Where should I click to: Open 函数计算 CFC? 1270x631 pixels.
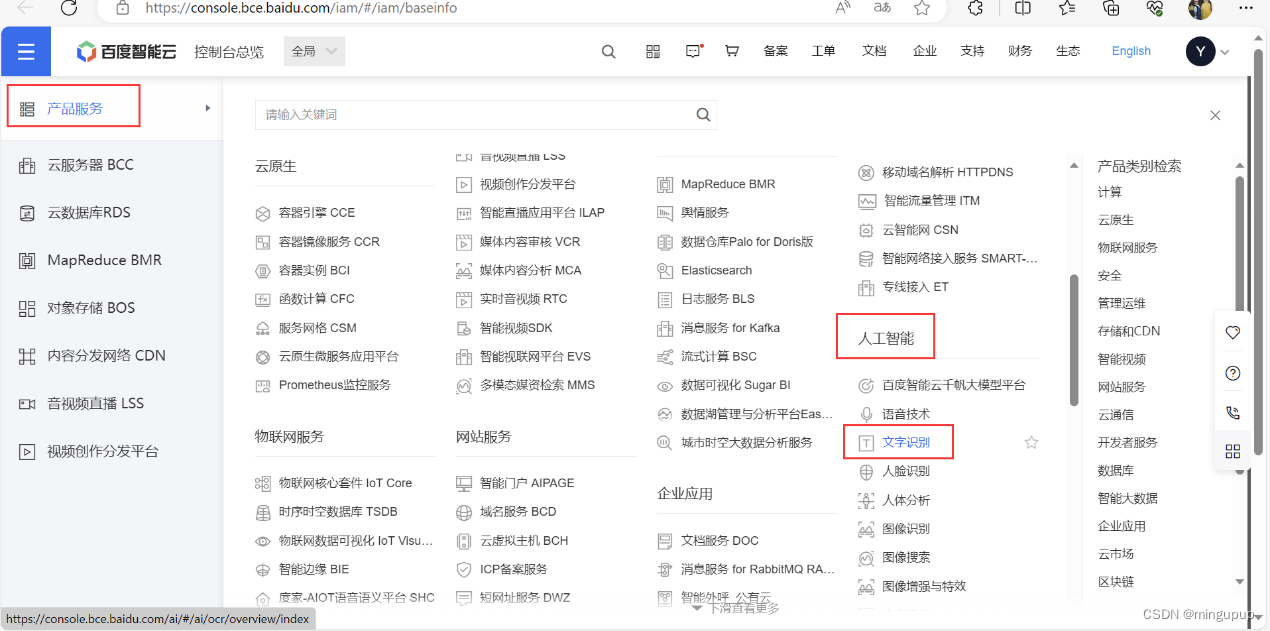point(317,299)
